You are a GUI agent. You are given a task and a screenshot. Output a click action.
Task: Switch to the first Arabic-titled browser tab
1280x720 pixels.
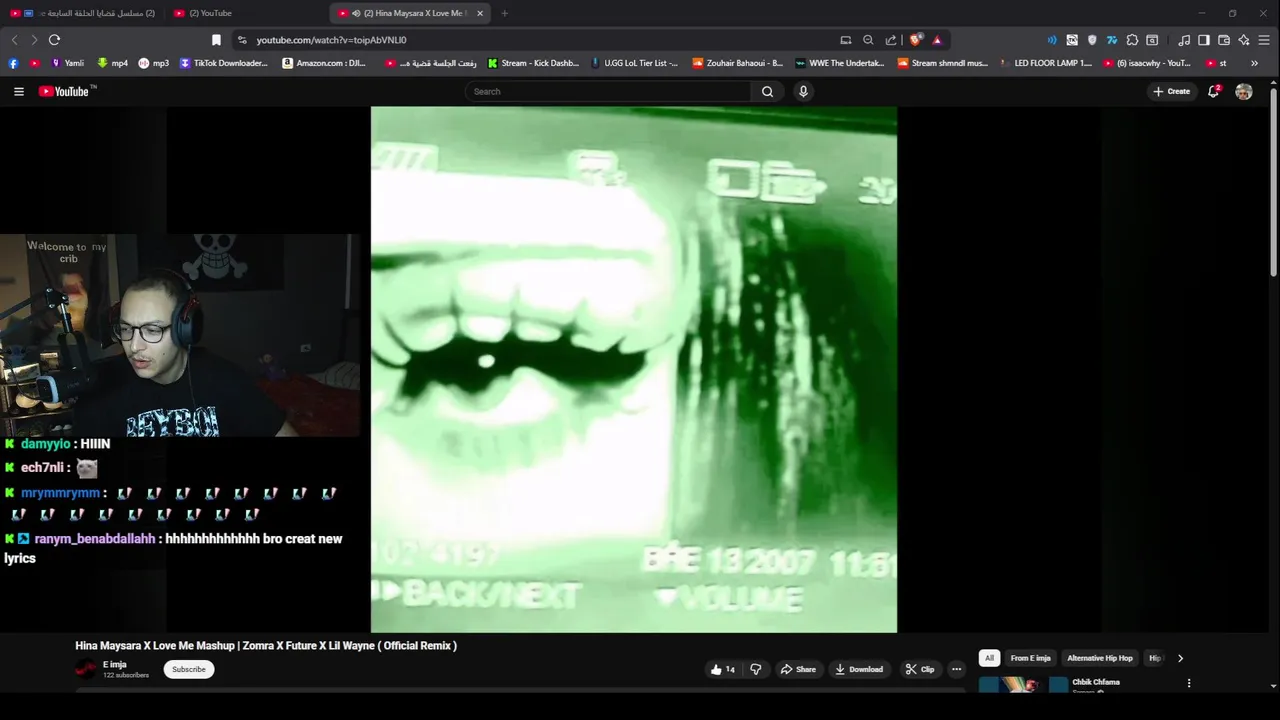tap(83, 13)
